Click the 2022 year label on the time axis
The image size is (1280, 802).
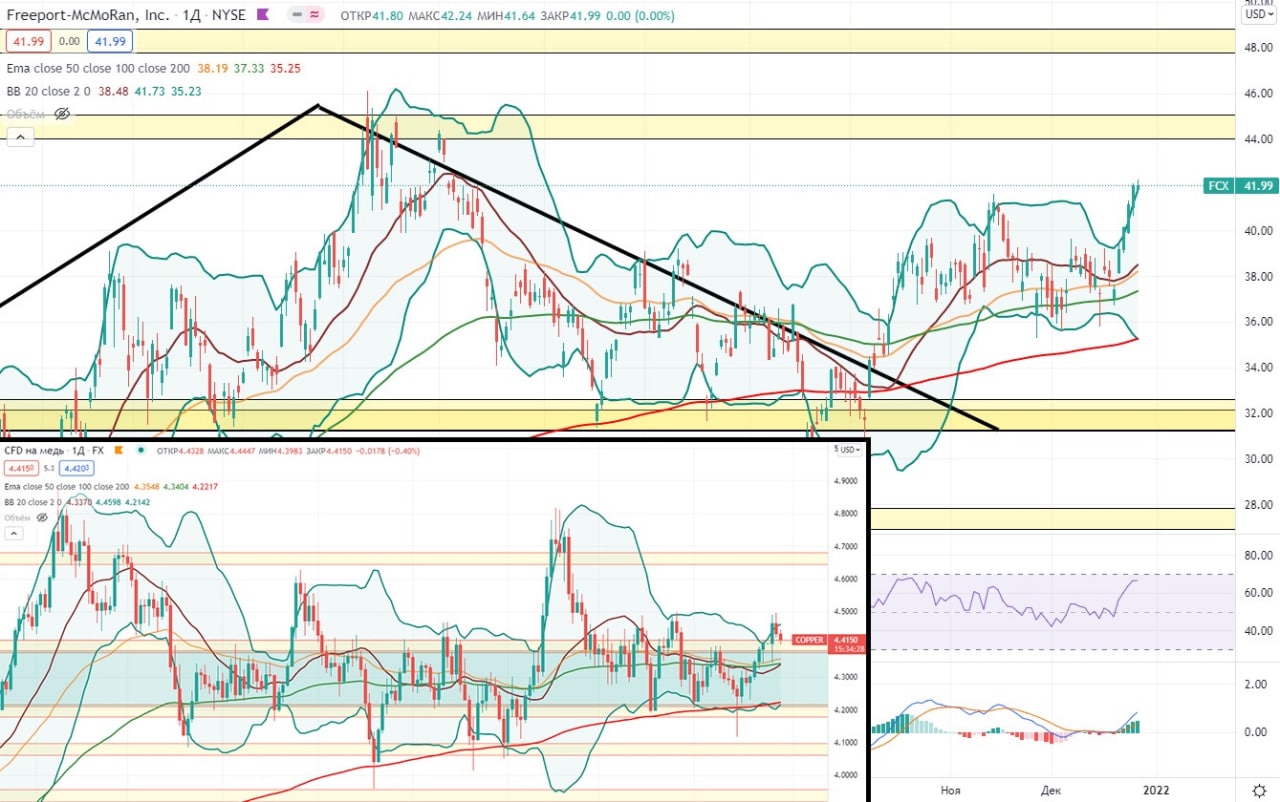1156,790
